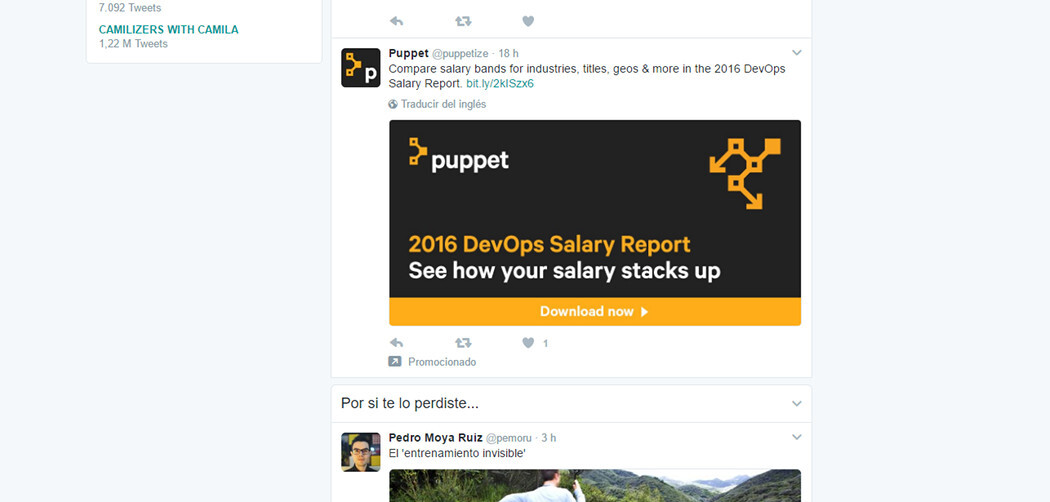Retweet the tweet above the Puppet post
Image resolution: width=1050 pixels, height=502 pixels.
tap(463, 21)
